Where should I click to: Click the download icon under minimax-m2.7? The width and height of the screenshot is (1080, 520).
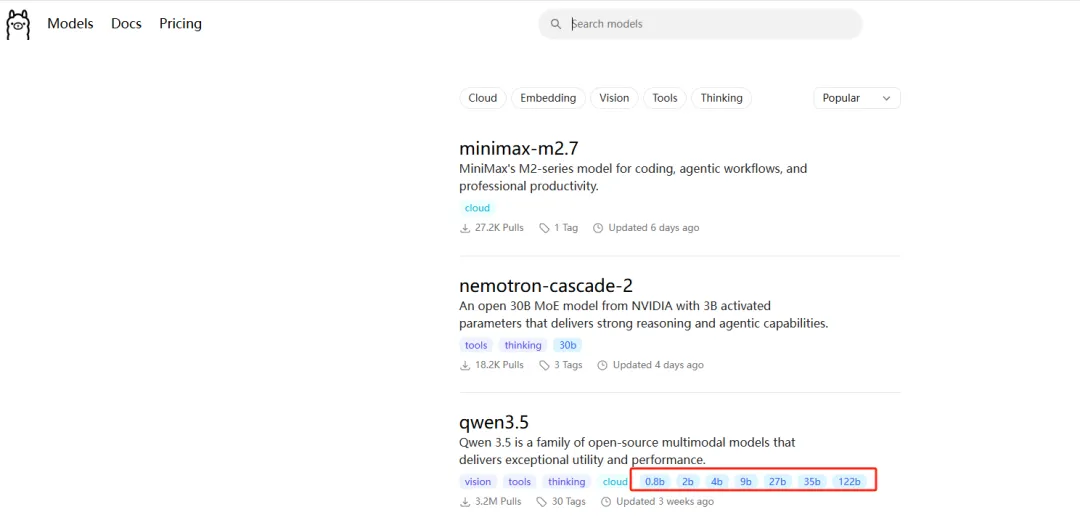(465, 228)
